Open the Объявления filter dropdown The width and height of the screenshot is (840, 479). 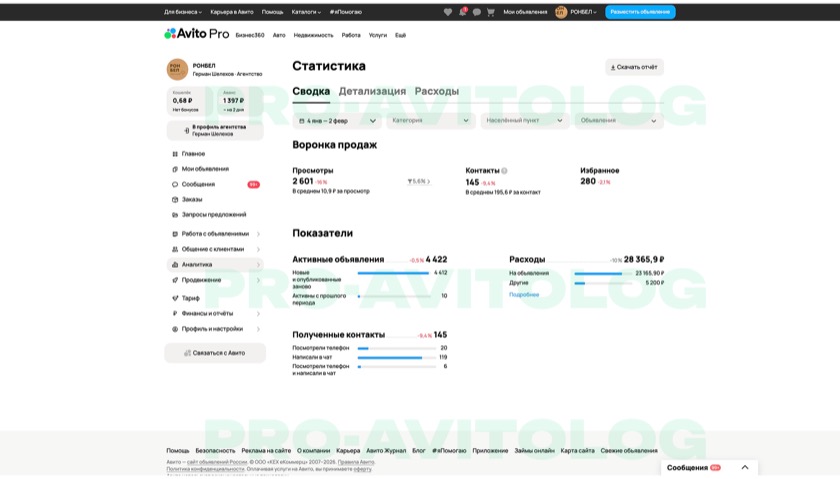(x=619, y=121)
